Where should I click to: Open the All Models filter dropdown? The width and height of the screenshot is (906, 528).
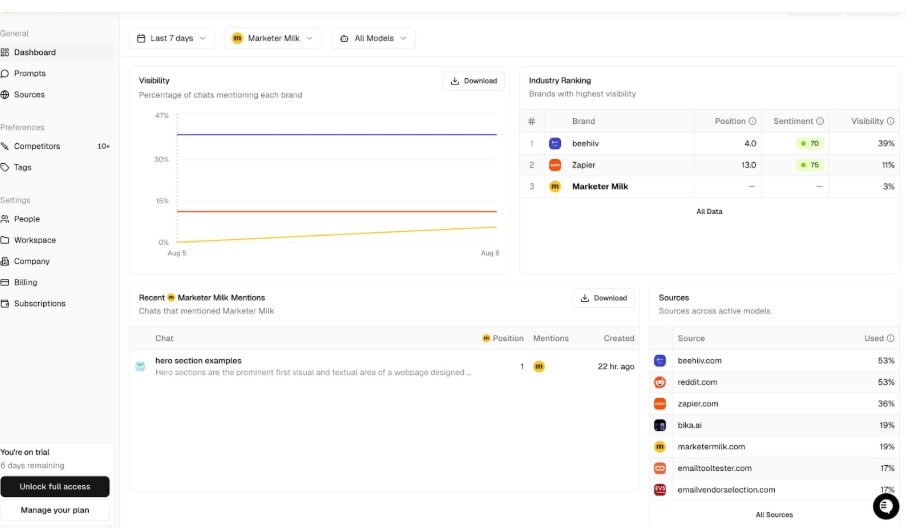373,38
